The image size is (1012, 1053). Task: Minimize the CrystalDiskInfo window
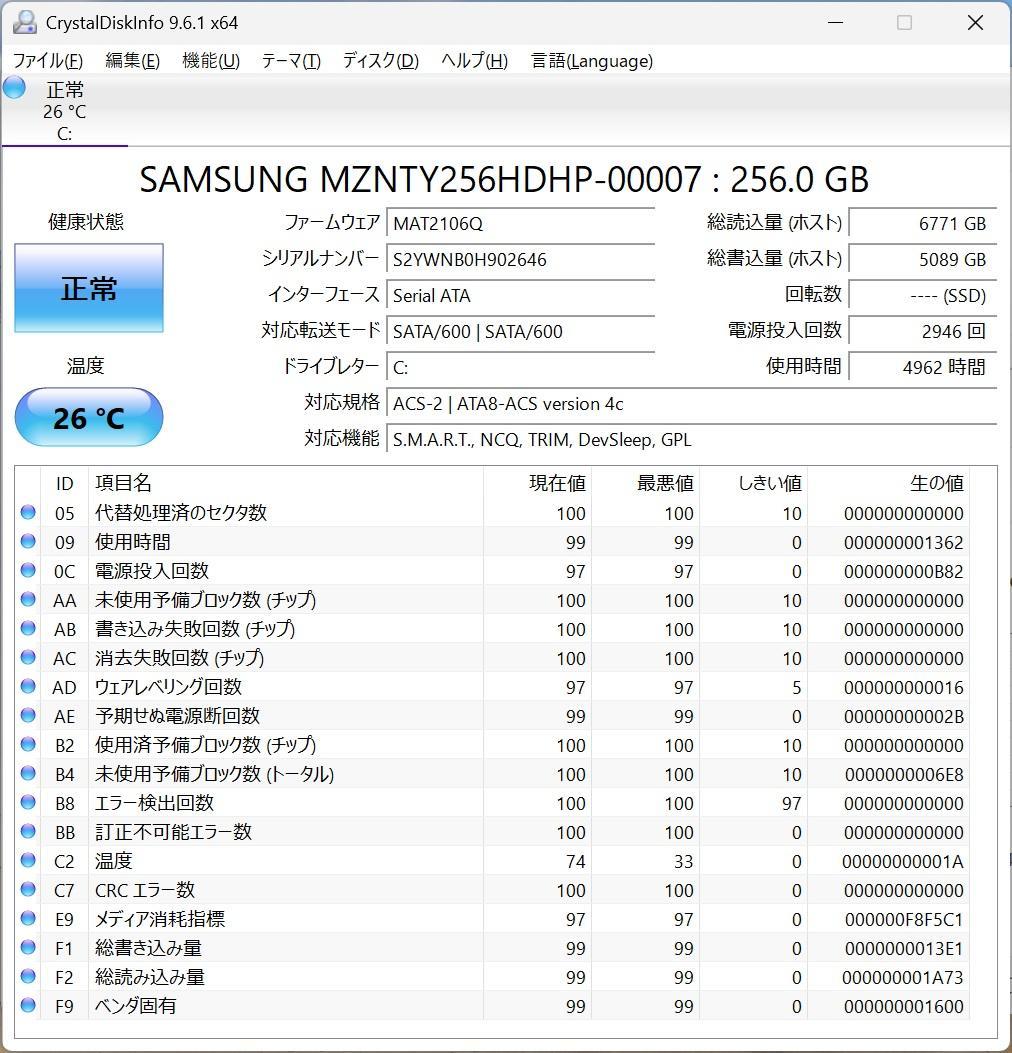tap(835, 22)
